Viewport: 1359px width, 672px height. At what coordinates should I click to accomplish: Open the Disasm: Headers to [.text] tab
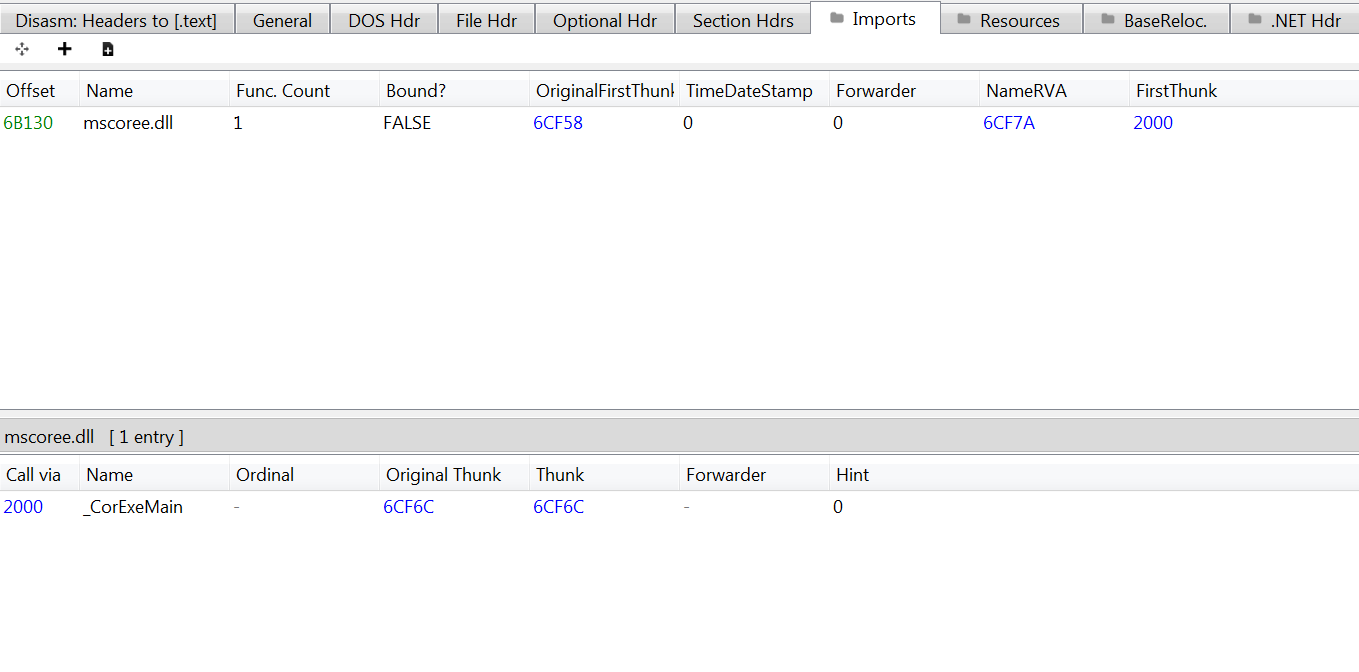click(x=116, y=20)
